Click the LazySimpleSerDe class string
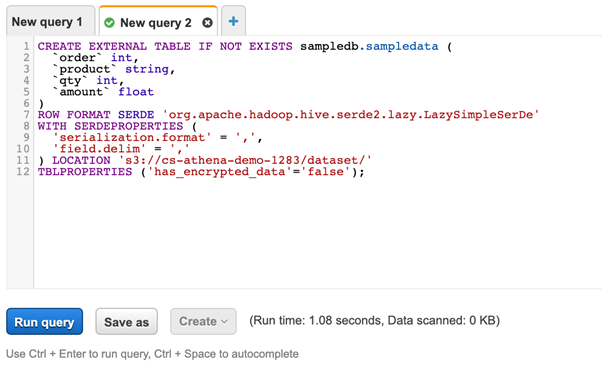The height and width of the screenshot is (368, 602). click(351, 115)
